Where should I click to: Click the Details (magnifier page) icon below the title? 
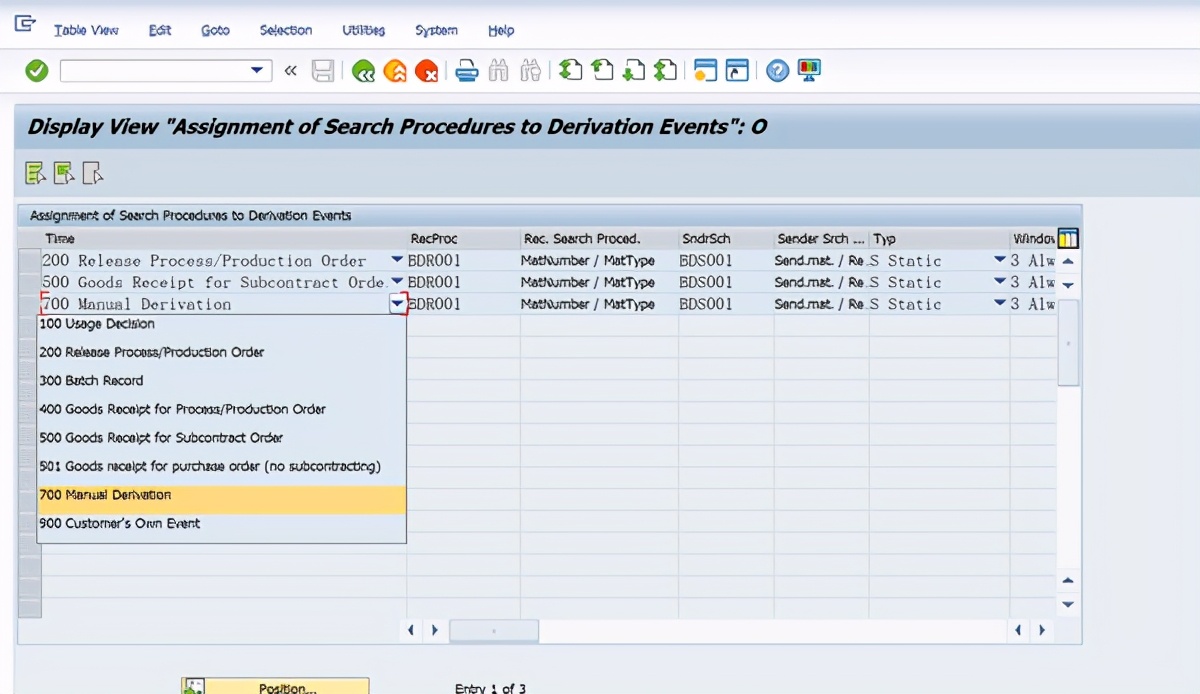tap(92, 172)
